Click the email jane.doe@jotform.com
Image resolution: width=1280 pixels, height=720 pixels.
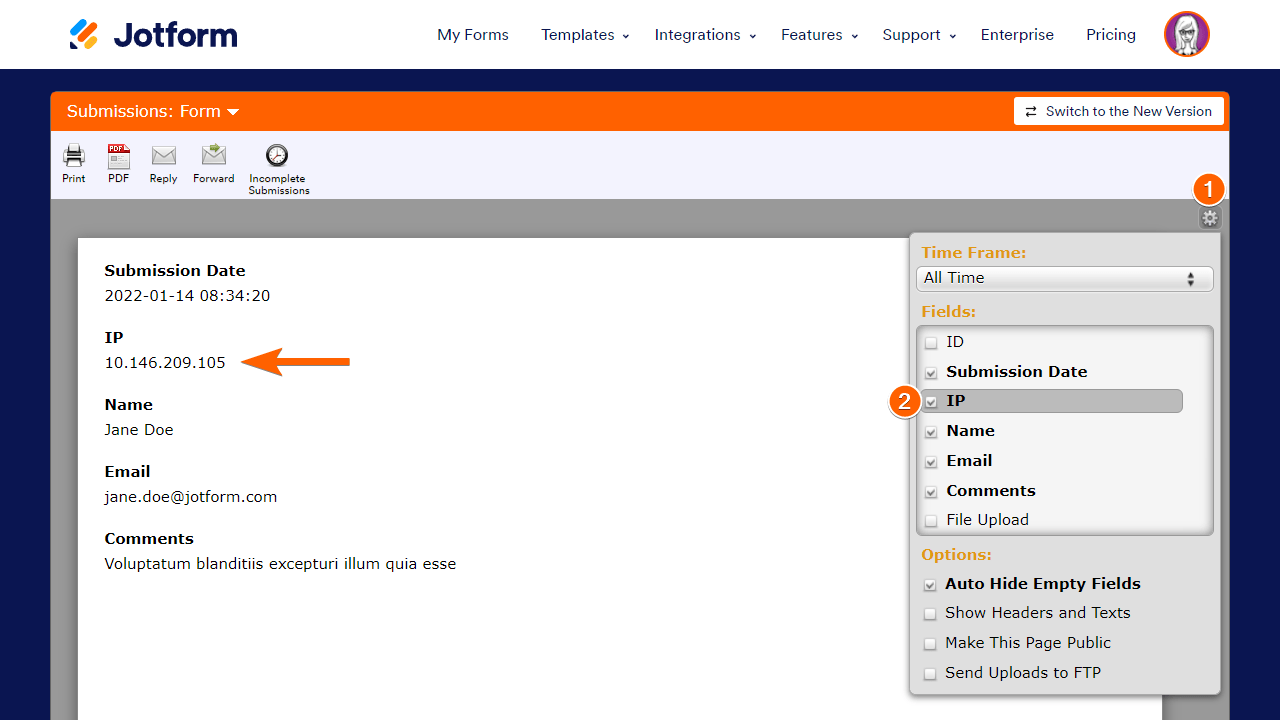point(191,497)
